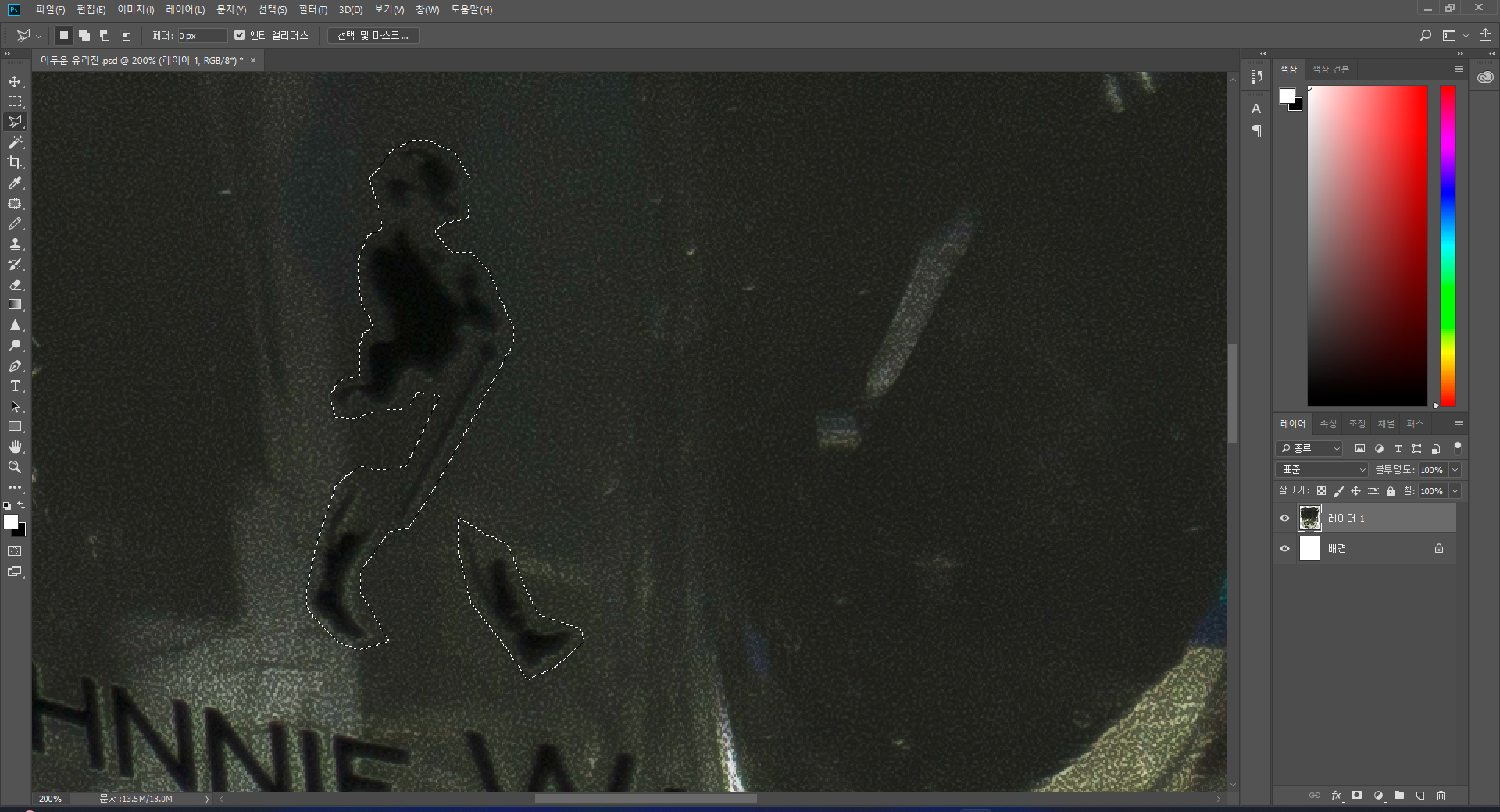Viewport: 1500px width, 812px height.
Task: Toggle lock all padlock icon
Action: [x=1391, y=491]
